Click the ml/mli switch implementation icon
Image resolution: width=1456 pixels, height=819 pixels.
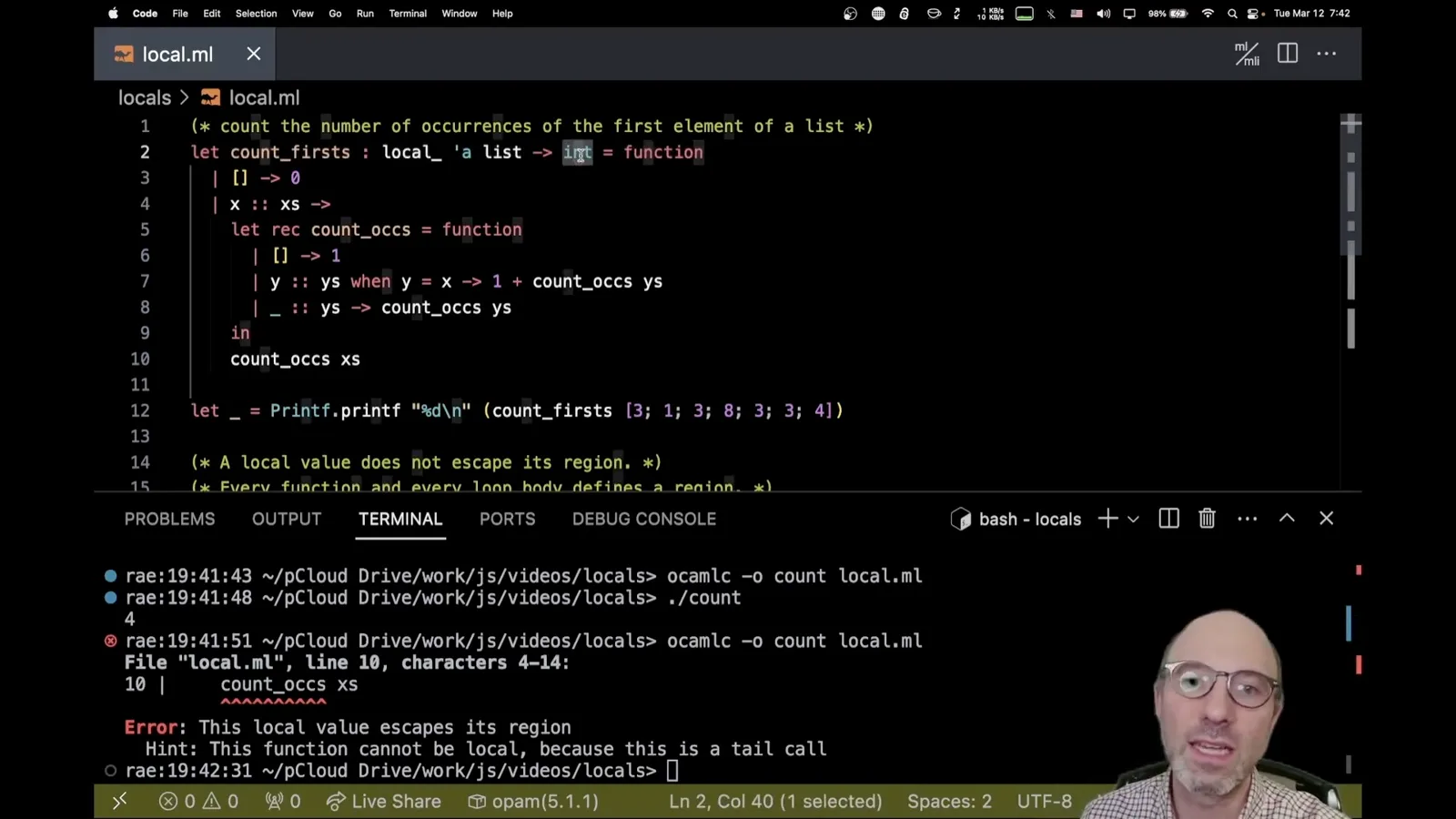click(x=1247, y=54)
